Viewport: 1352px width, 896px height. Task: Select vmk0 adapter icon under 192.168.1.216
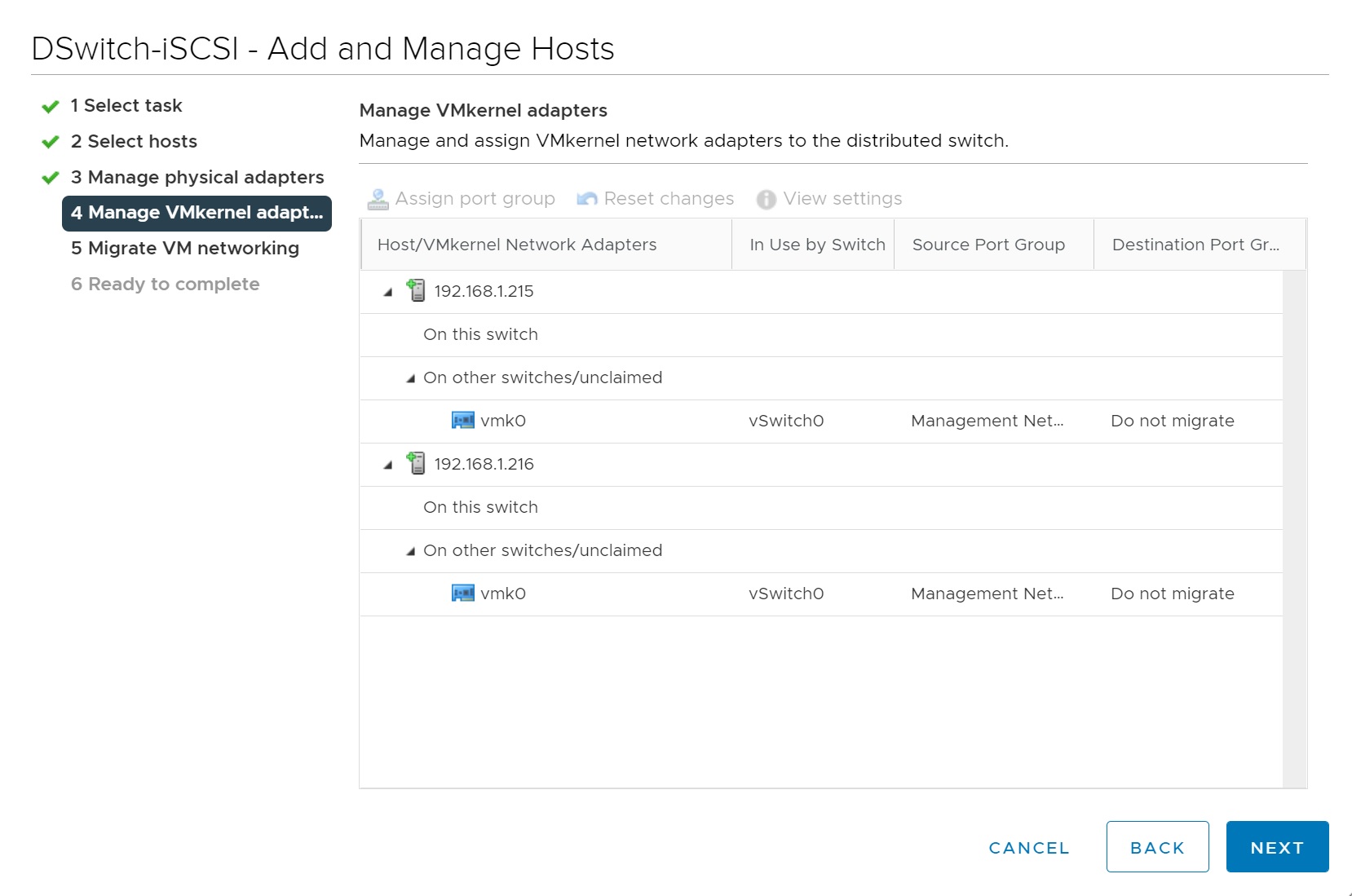[463, 594]
